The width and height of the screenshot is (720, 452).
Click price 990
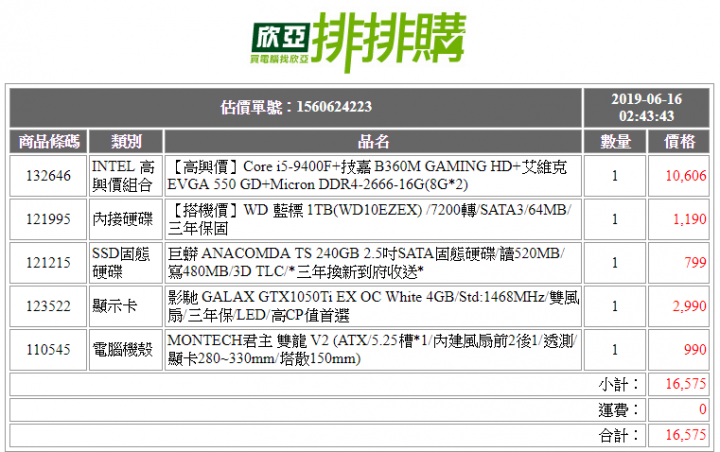point(695,350)
